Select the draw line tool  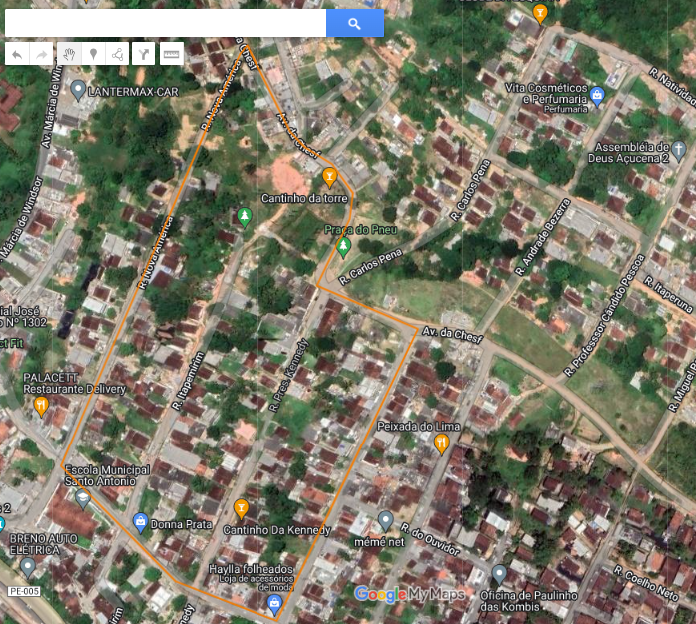click(117, 54)
